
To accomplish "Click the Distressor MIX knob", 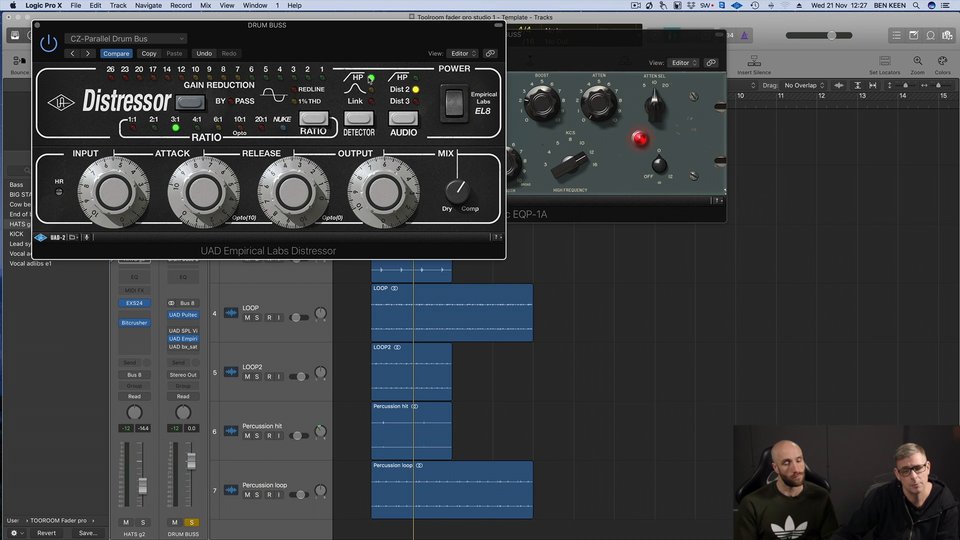I will coord(457,191).
